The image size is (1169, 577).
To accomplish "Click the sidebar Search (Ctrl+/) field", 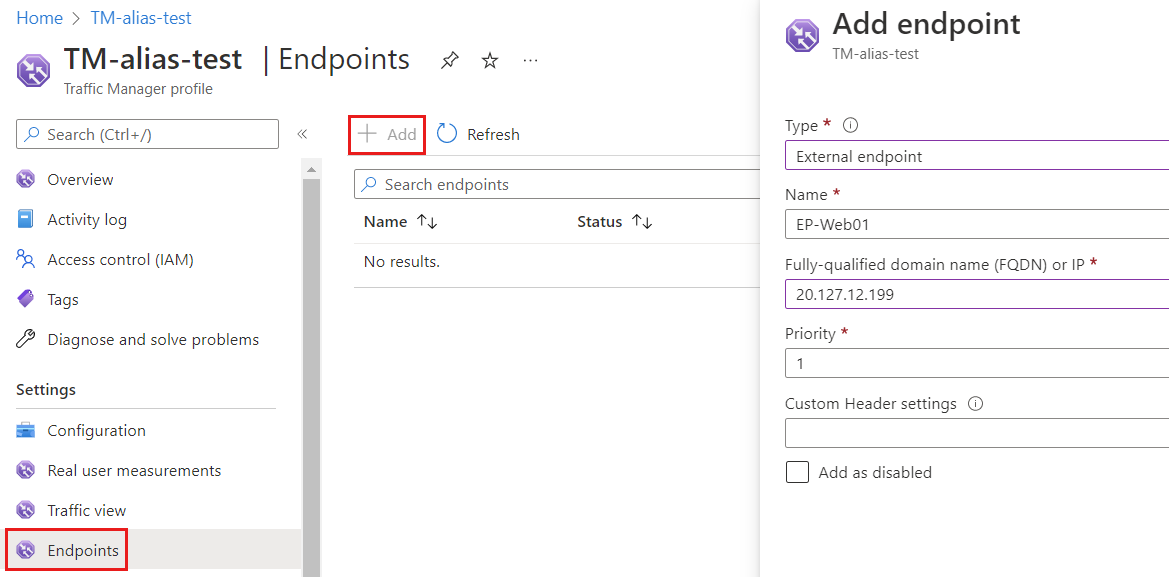I will coord(148,134).
